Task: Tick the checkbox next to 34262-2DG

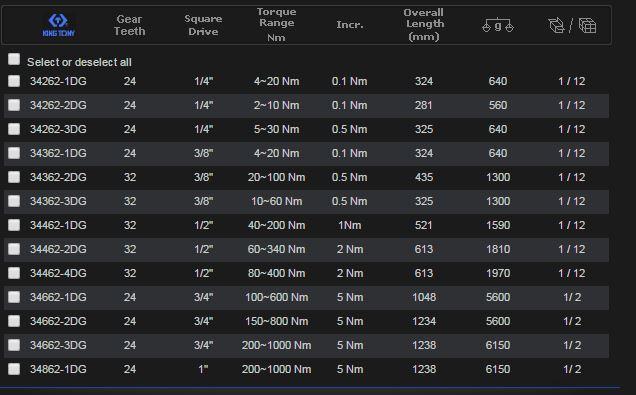Action: pos(14,105)
